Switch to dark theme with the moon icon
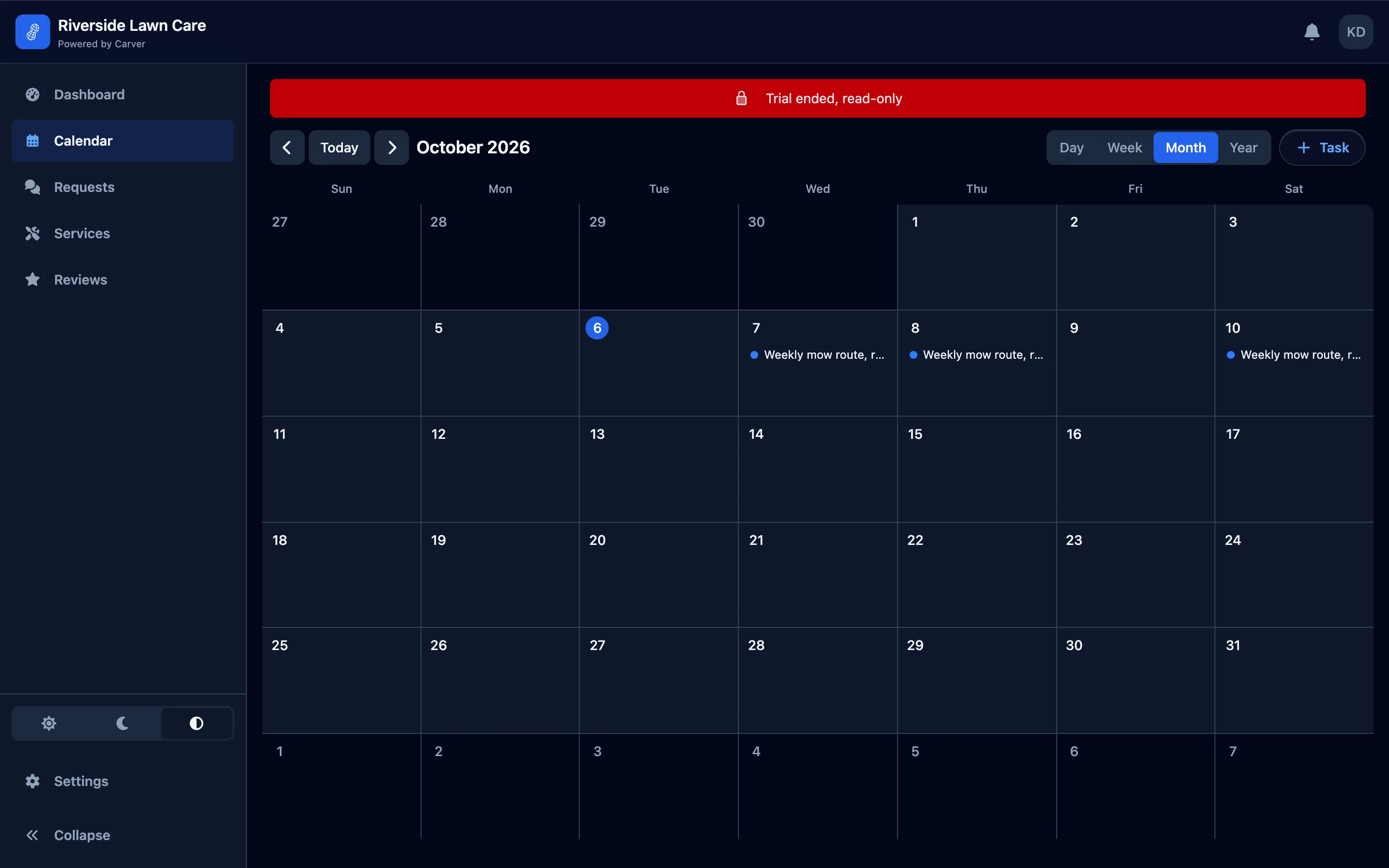1389x868 pixels. click(x=123, y=723)
